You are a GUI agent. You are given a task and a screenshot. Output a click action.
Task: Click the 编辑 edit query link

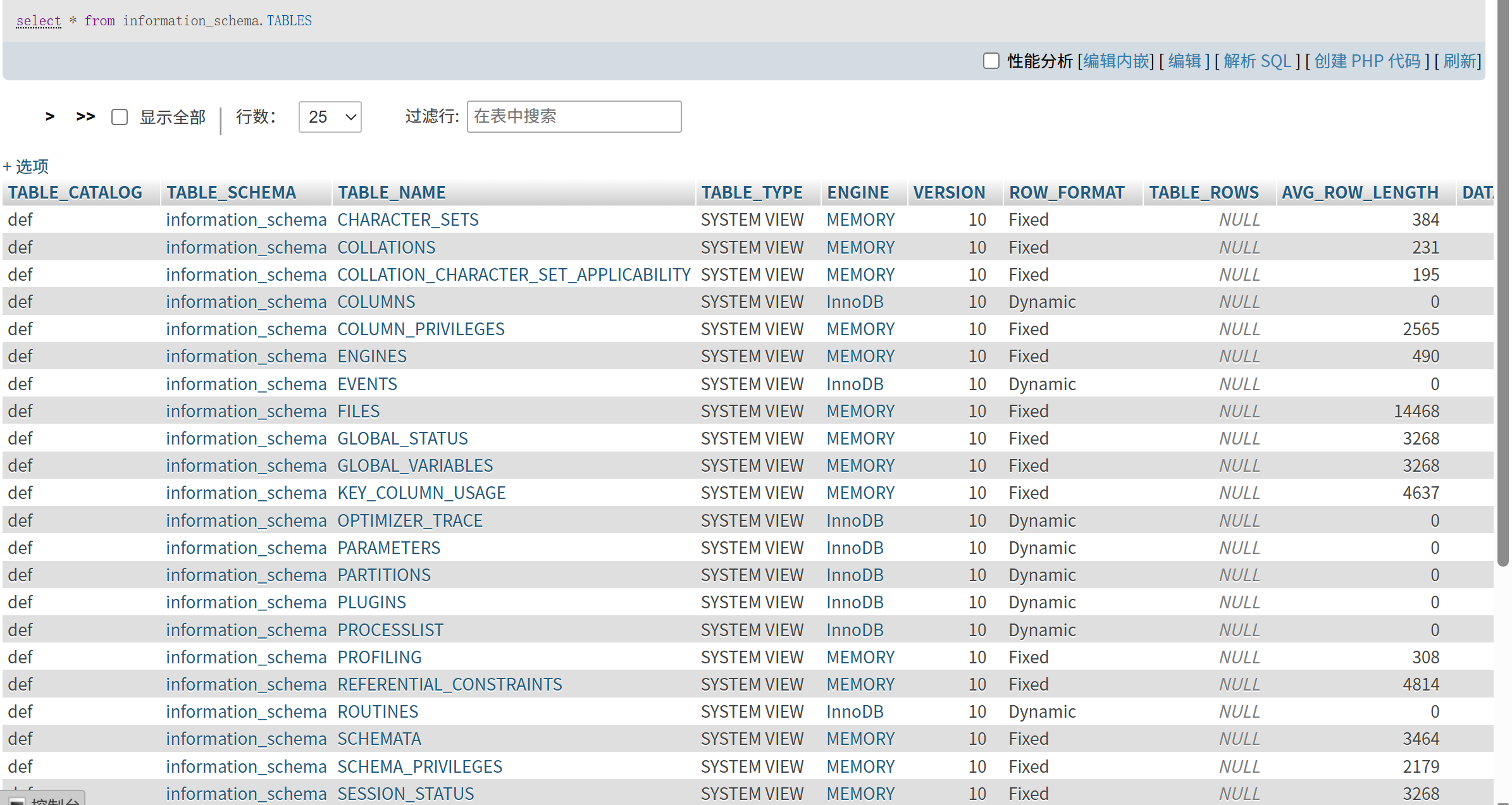1184,61
